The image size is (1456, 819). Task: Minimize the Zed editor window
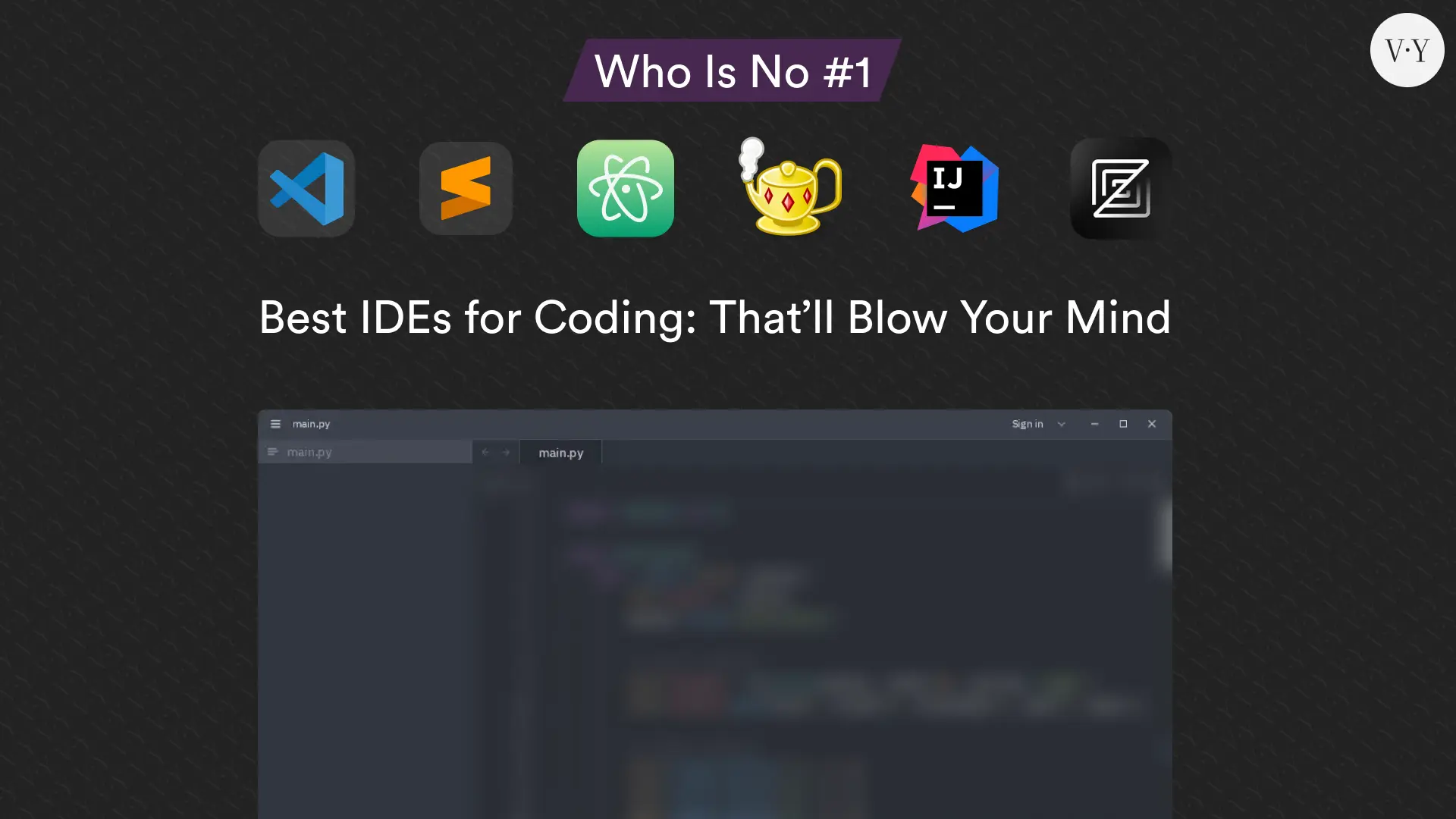pyautogui.click(x=1094, y=424)
